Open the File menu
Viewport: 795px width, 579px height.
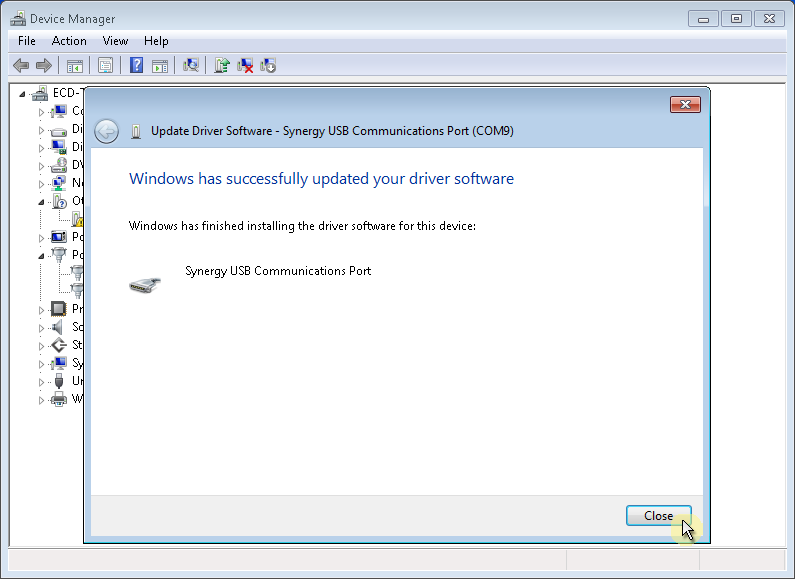coord(26,41)
